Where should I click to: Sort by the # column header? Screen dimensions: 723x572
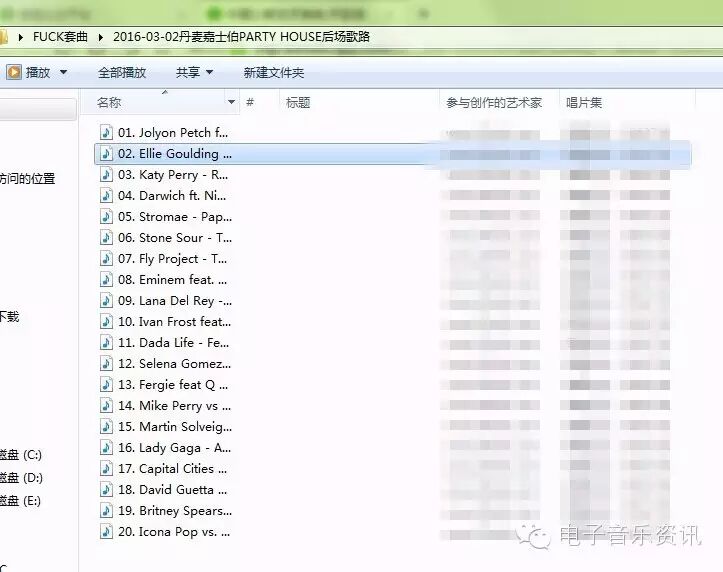(250, 102)
